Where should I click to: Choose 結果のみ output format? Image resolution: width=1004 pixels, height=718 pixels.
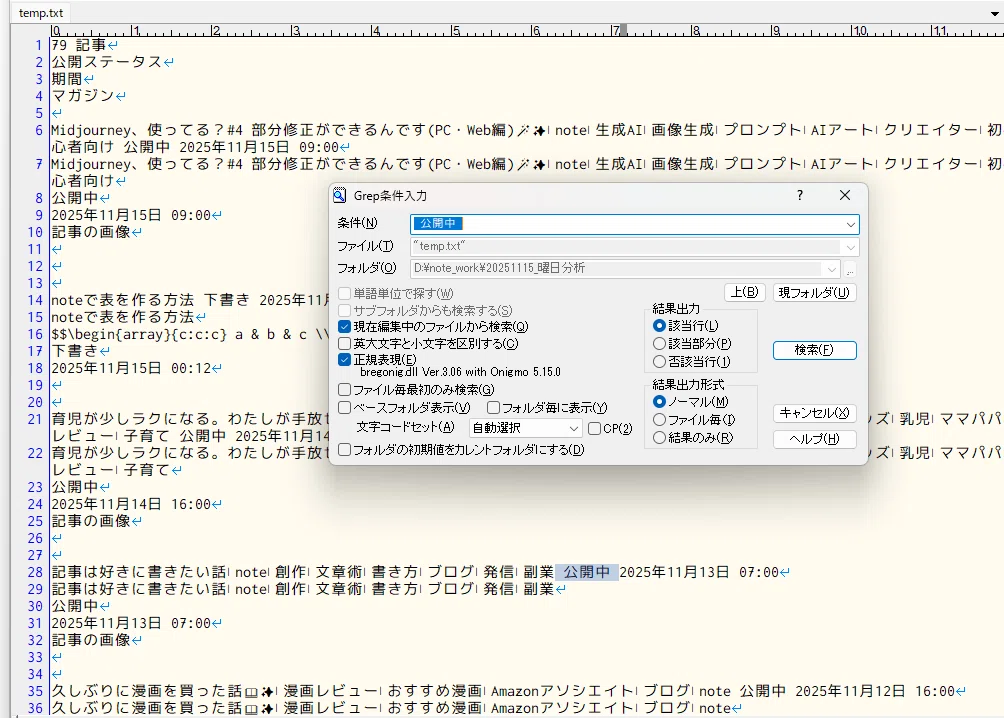coord(659,437)
